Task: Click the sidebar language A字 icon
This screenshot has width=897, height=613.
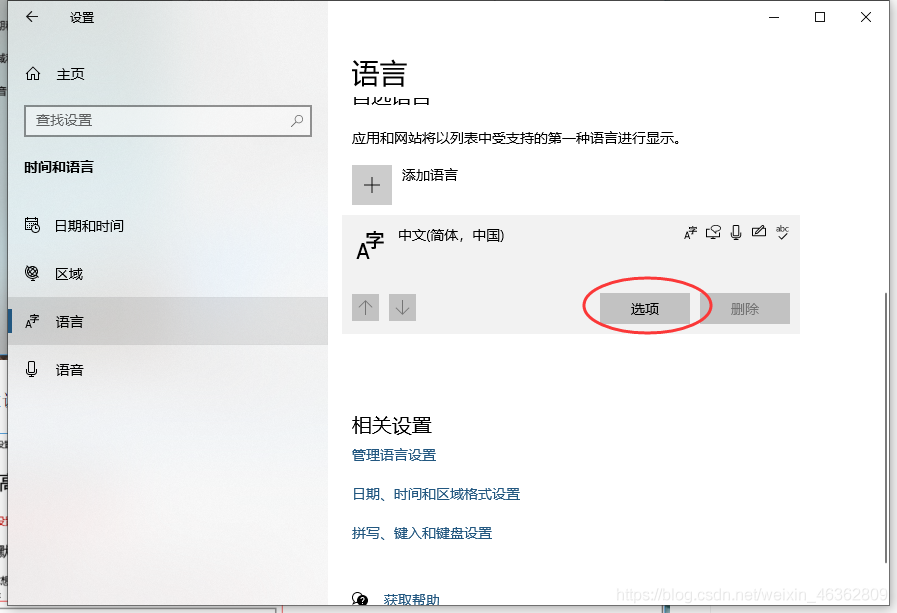Action: coord(32,321)
